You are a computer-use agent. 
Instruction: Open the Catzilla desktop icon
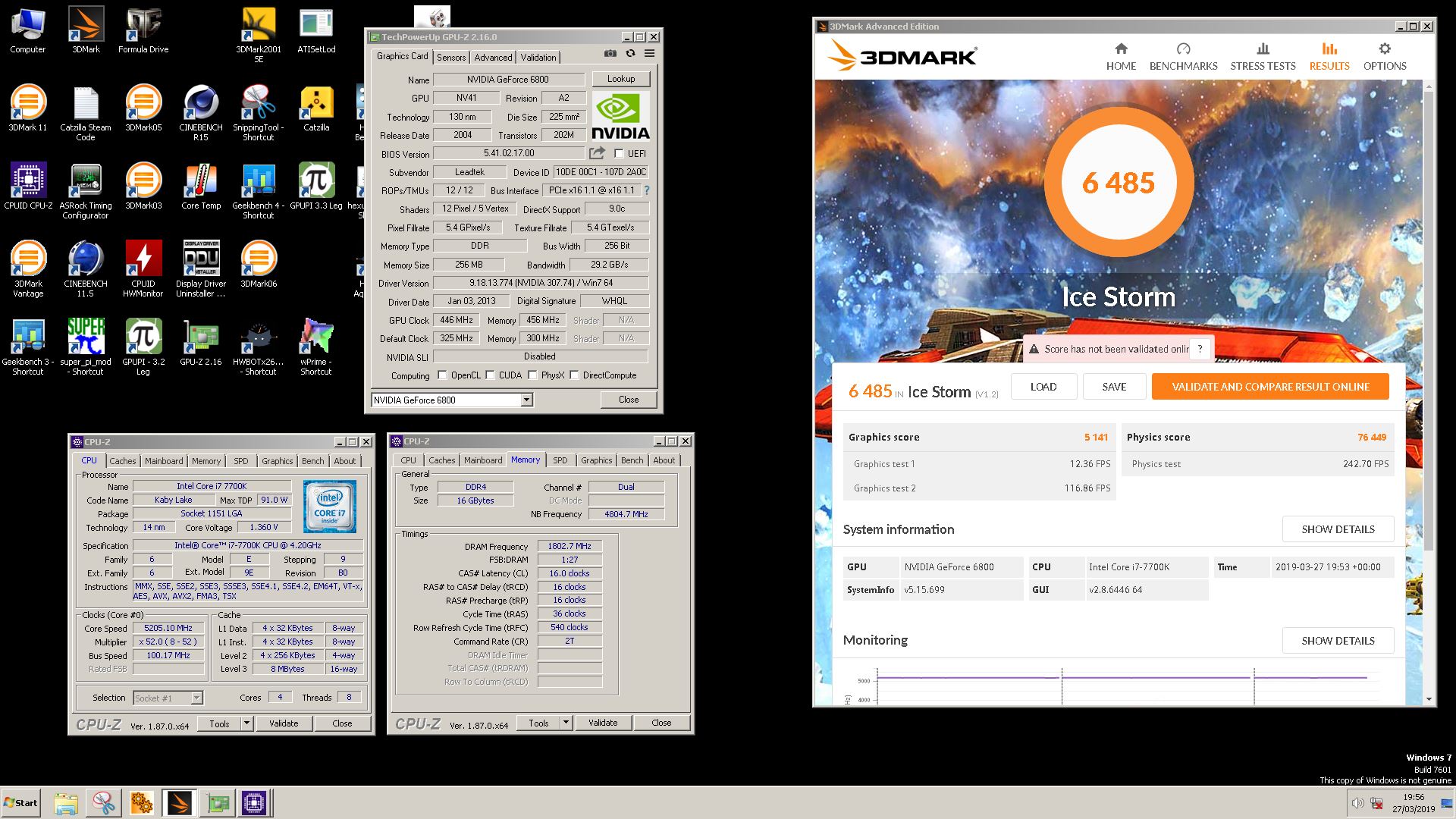point(316,108)
